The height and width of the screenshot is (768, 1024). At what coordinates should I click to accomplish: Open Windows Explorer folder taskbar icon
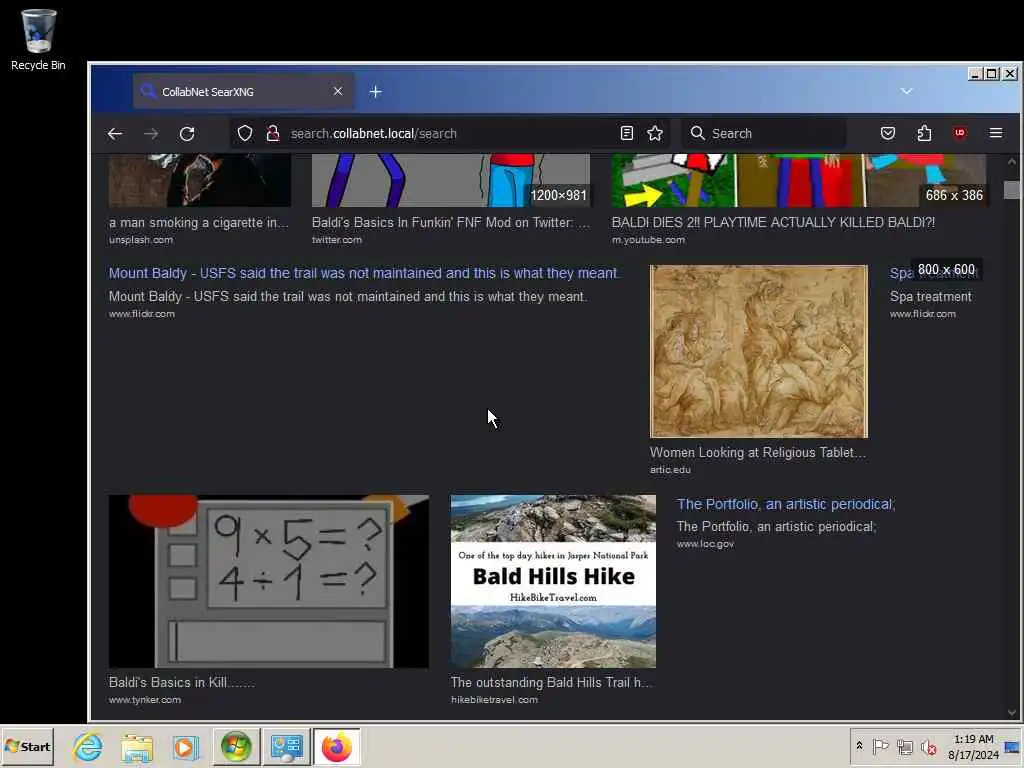pos(136,748)
